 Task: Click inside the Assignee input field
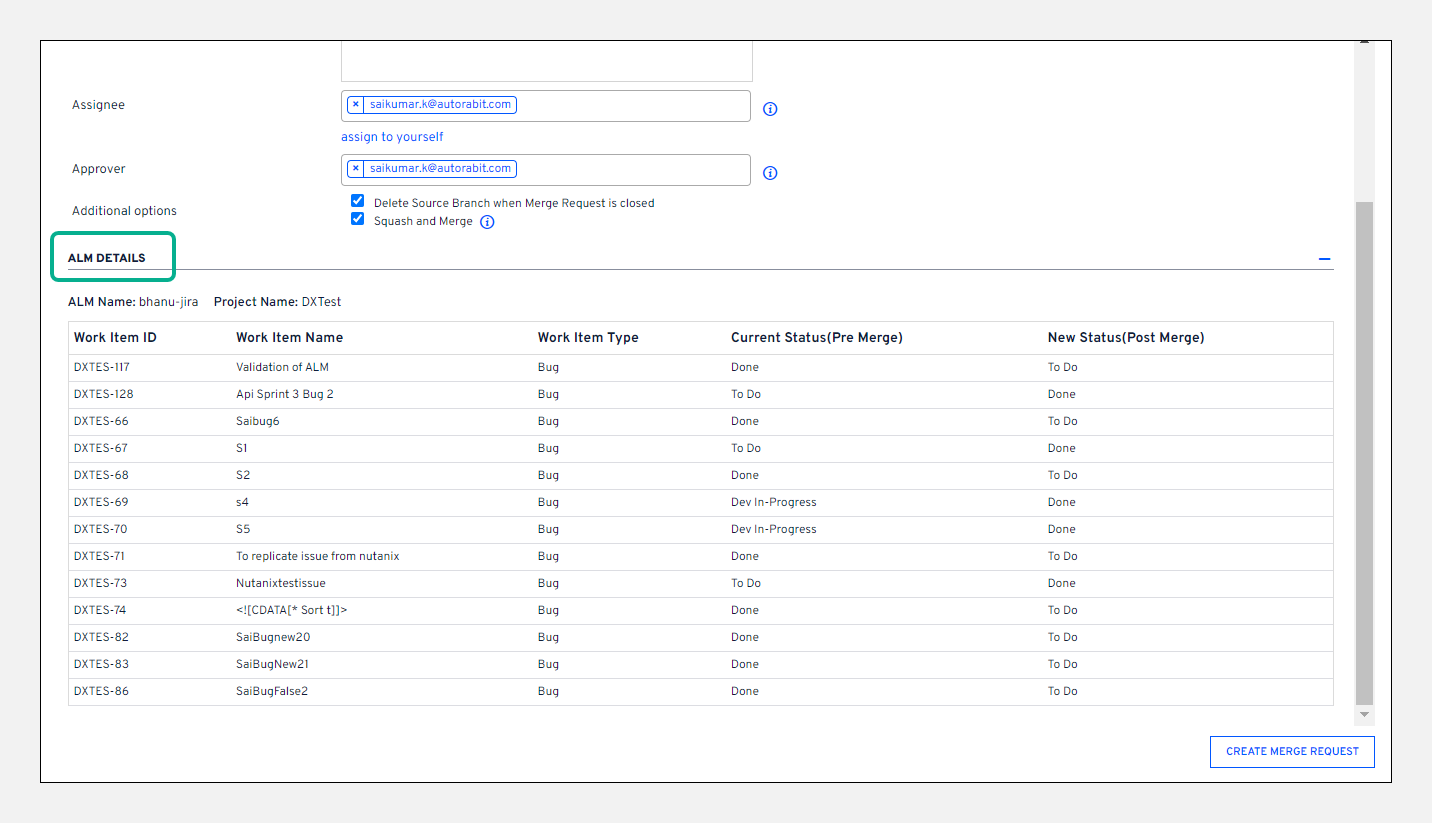[x=630, y=106]
